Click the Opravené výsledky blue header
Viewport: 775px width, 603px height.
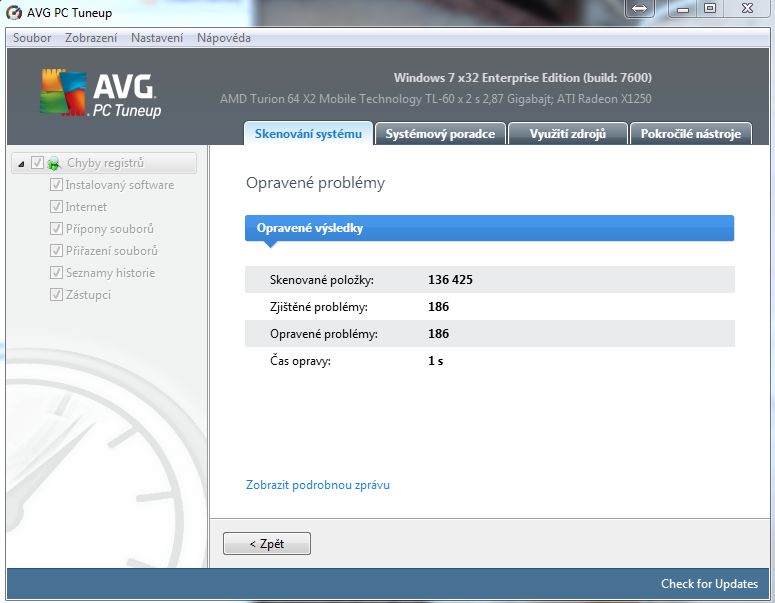tap(489, 228)
